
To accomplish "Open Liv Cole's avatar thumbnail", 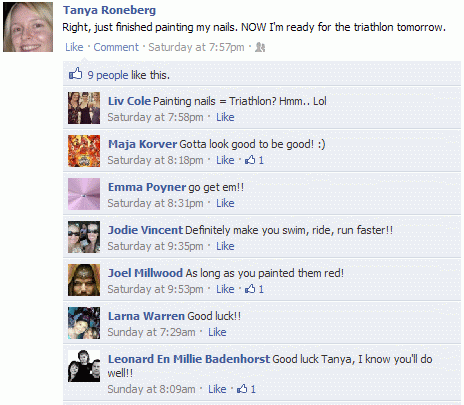I will point(84,108).
